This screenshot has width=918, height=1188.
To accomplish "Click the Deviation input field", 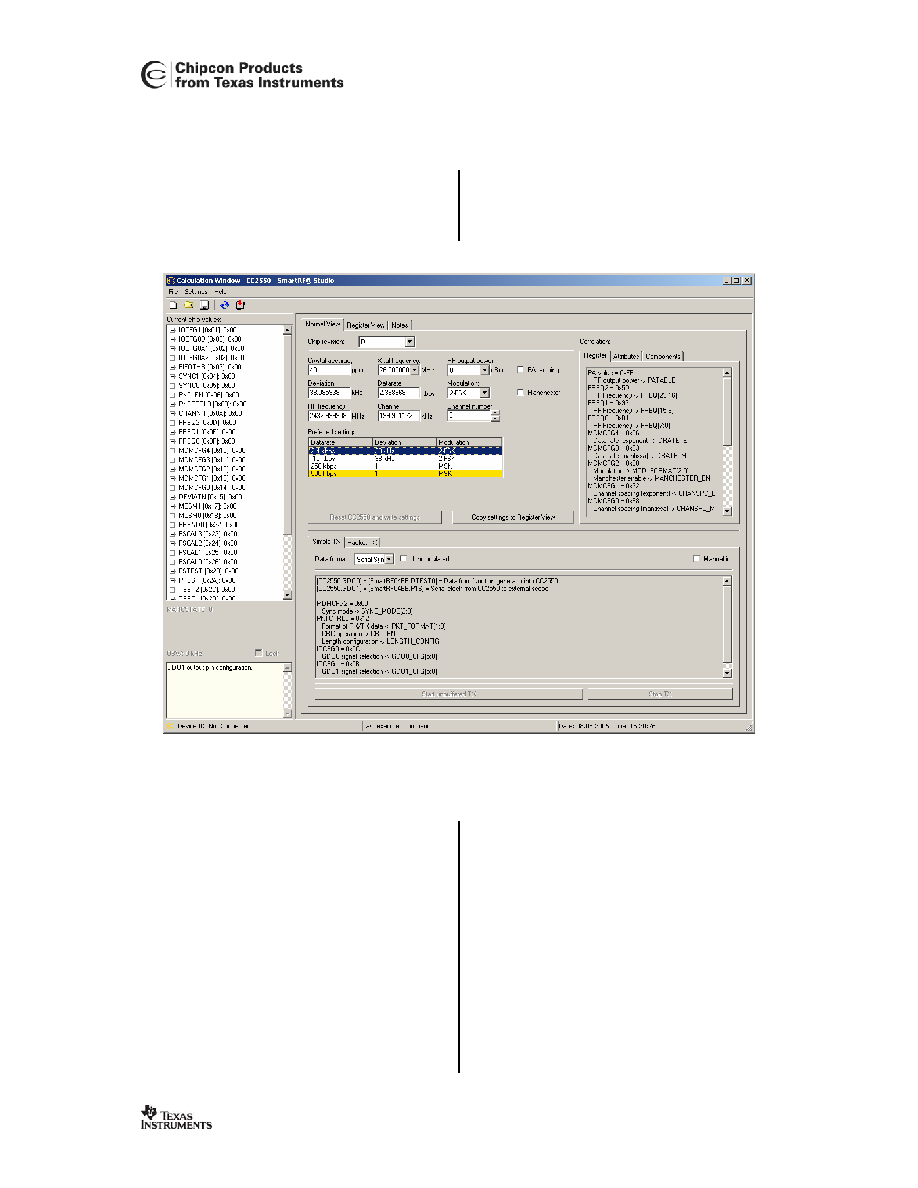I will (x=329, y=393).
